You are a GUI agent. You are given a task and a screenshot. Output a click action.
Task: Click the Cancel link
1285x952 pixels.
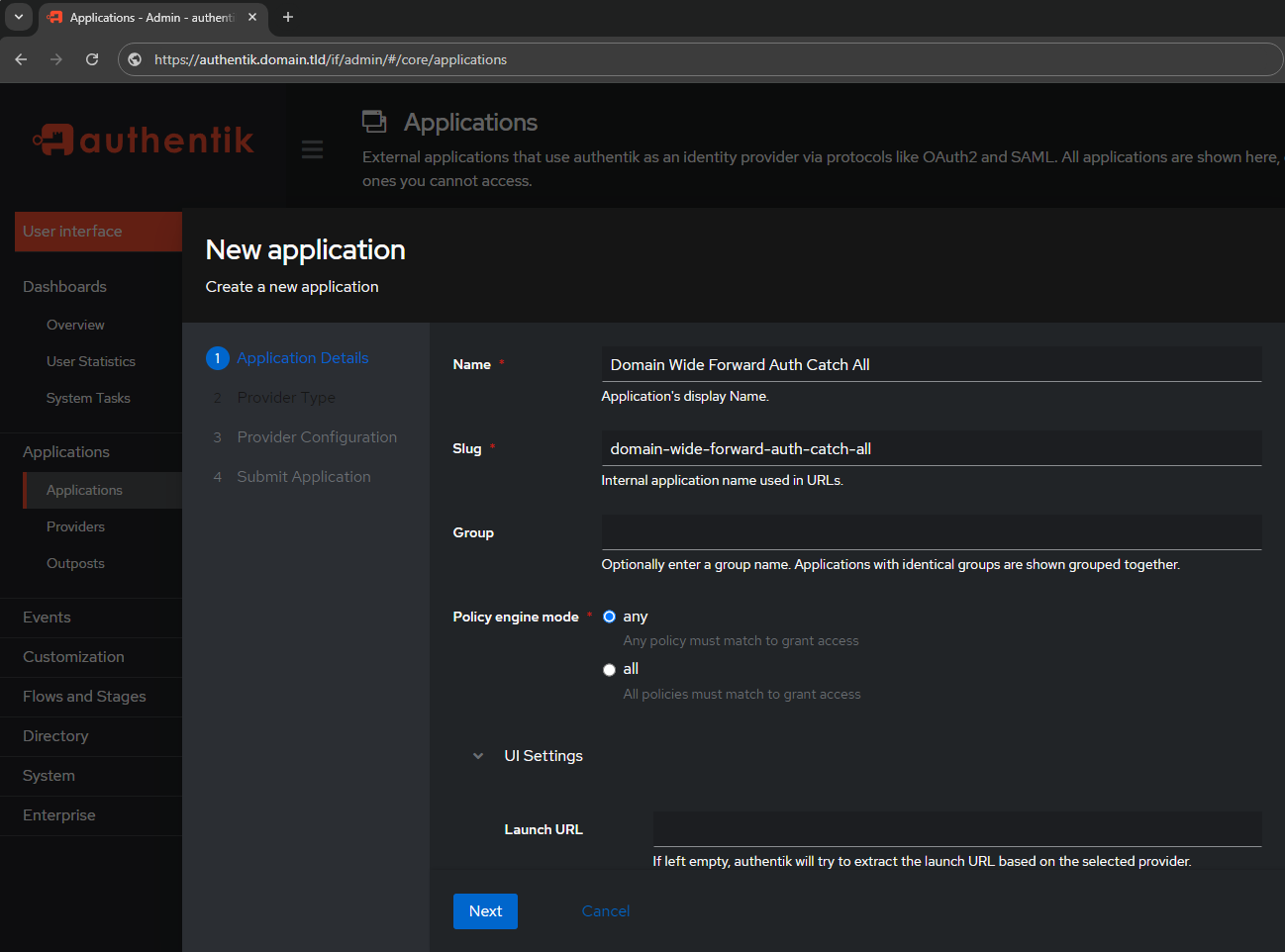click(x=606, y=911)
